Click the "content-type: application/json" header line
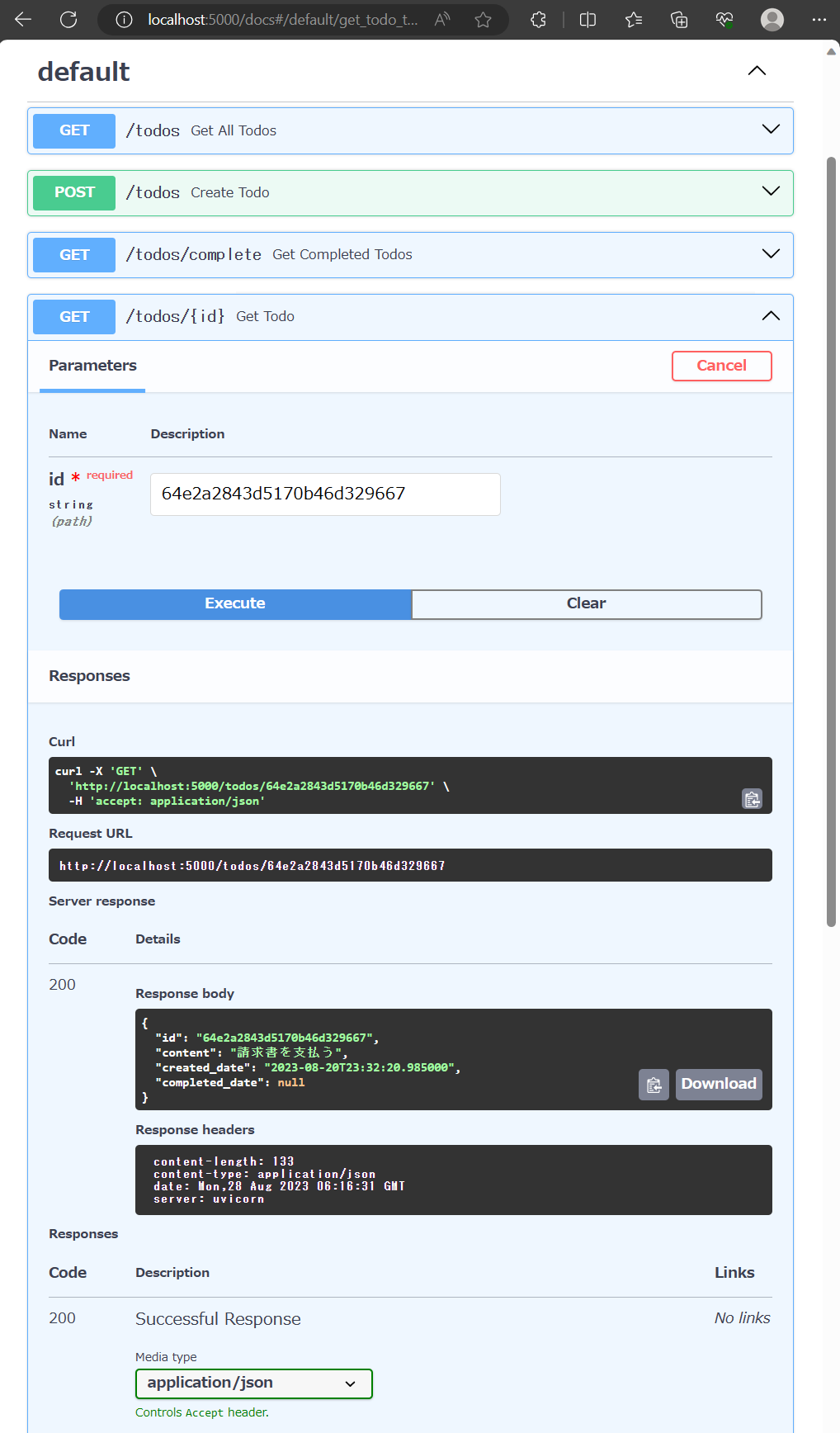Viewport: 840px width, 1433px height. point(265,1174)
